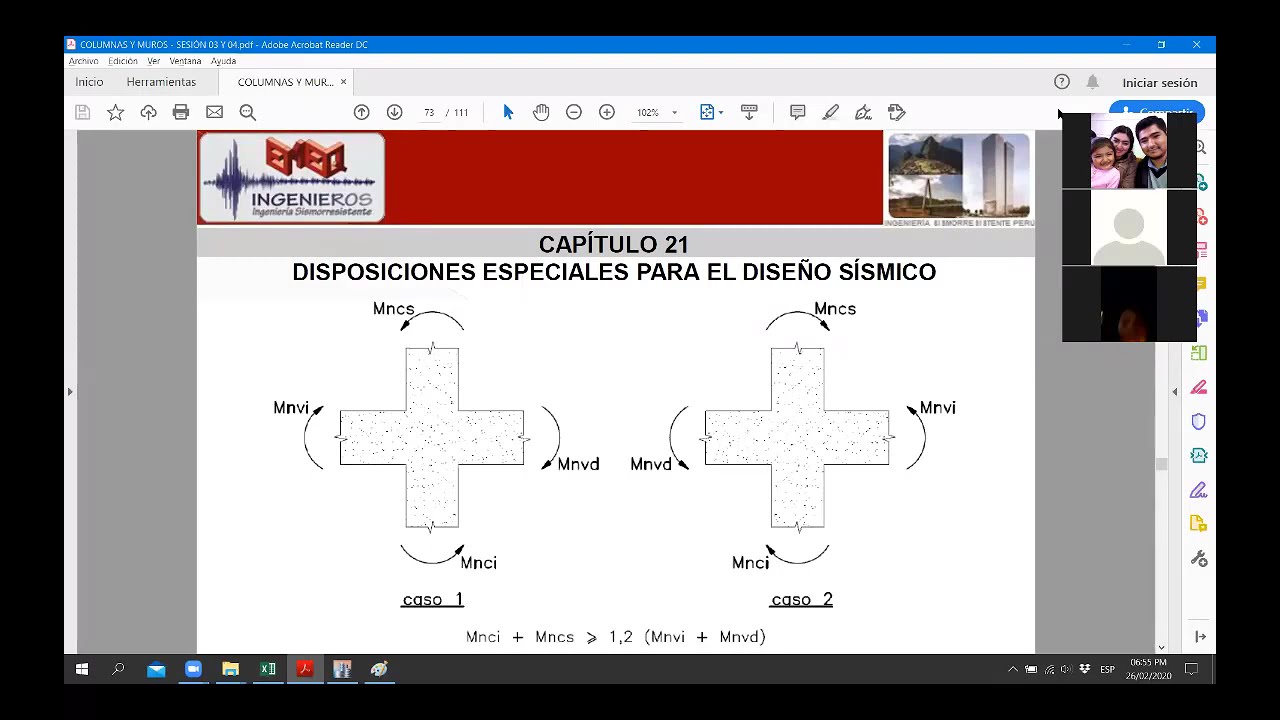The image size is (1280, 720).
Task: Click the blank avatar participant thumbnail
Action: (x=1129, y=228)
